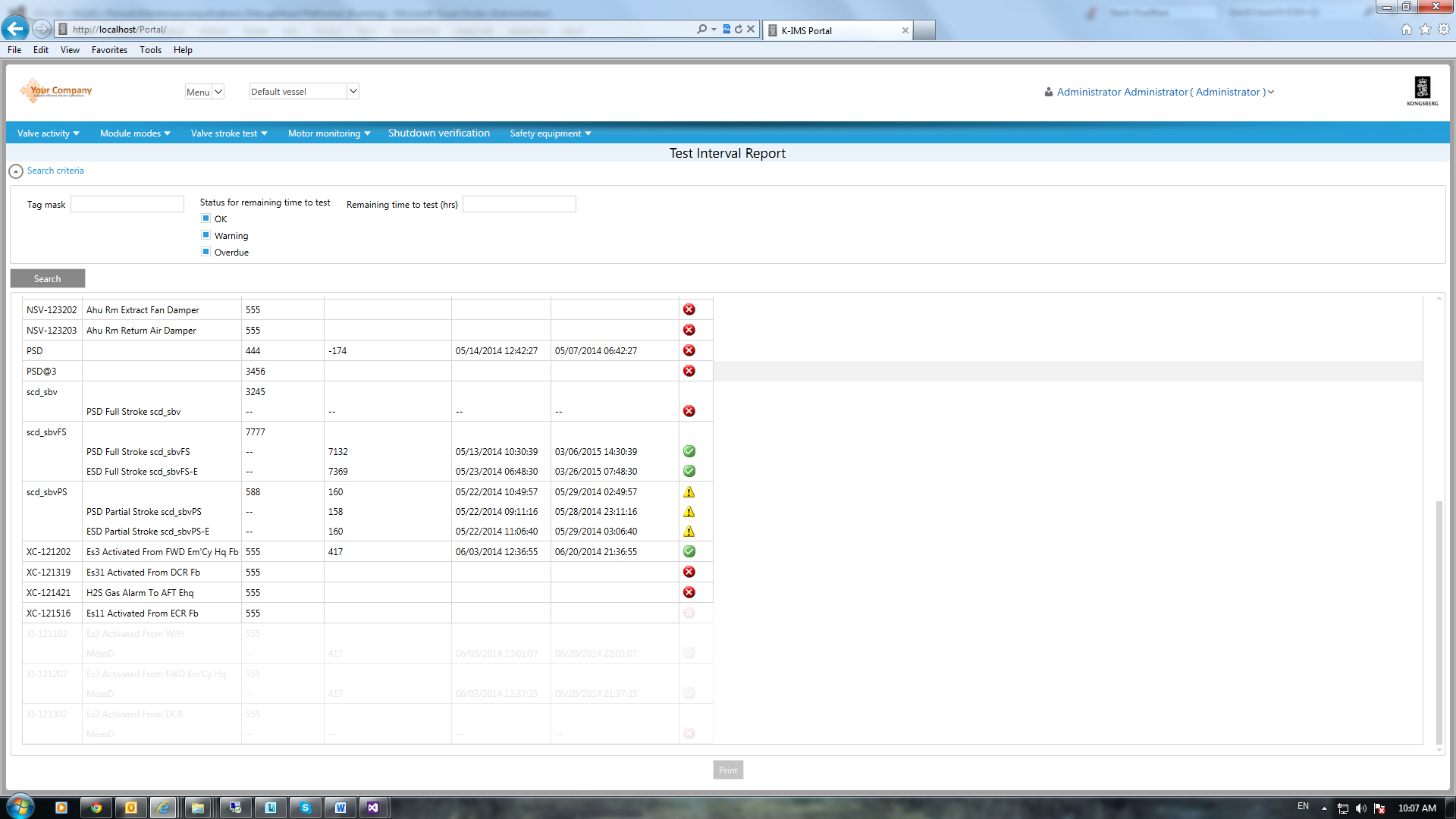The width and height of the screenshot is (1456, 819).
Task: Open Valve stroke test menu
Action: pyautogui.click(x=228, y=133)
